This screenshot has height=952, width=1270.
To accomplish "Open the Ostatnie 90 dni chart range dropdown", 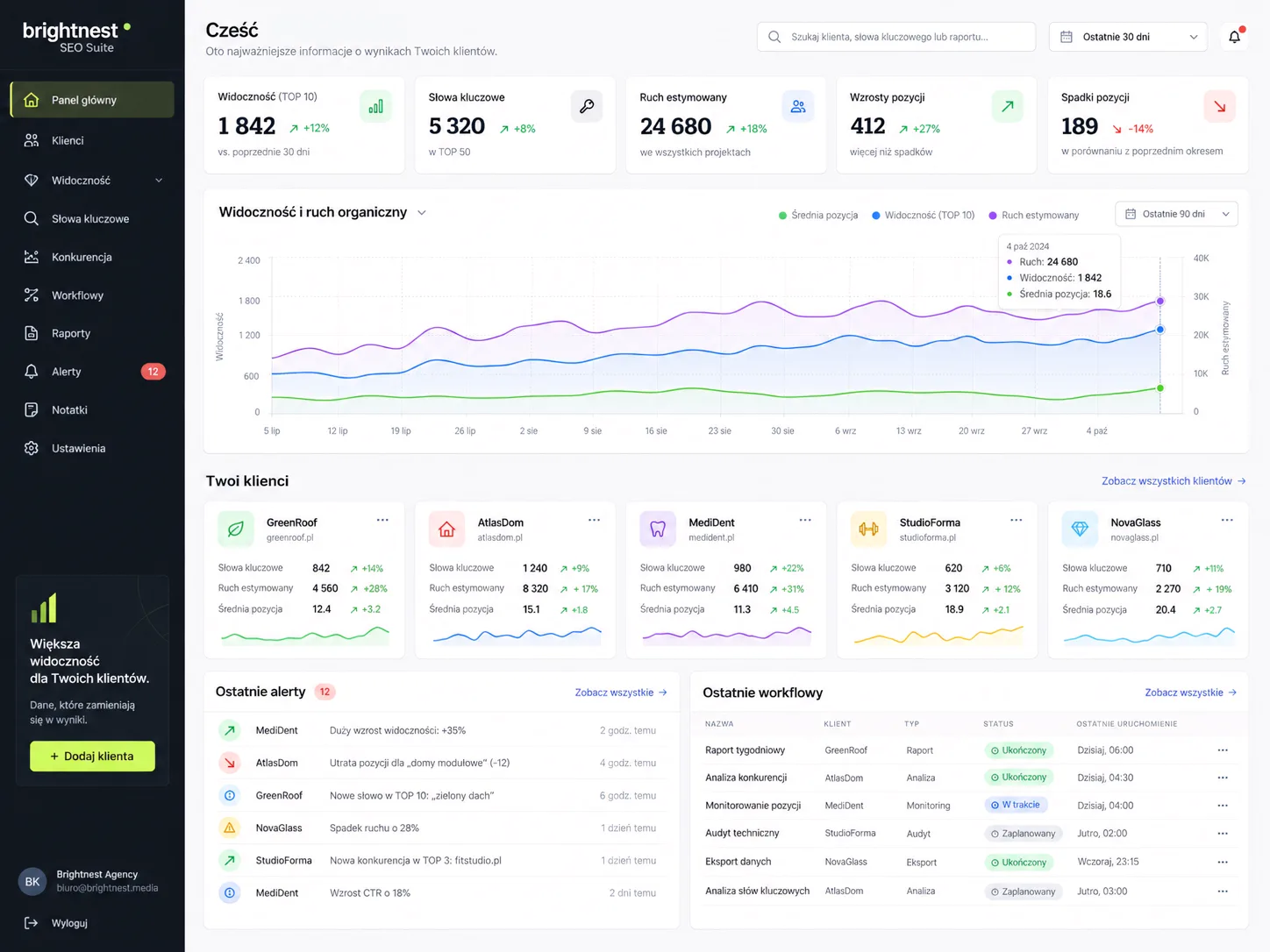I will 1176,214.
